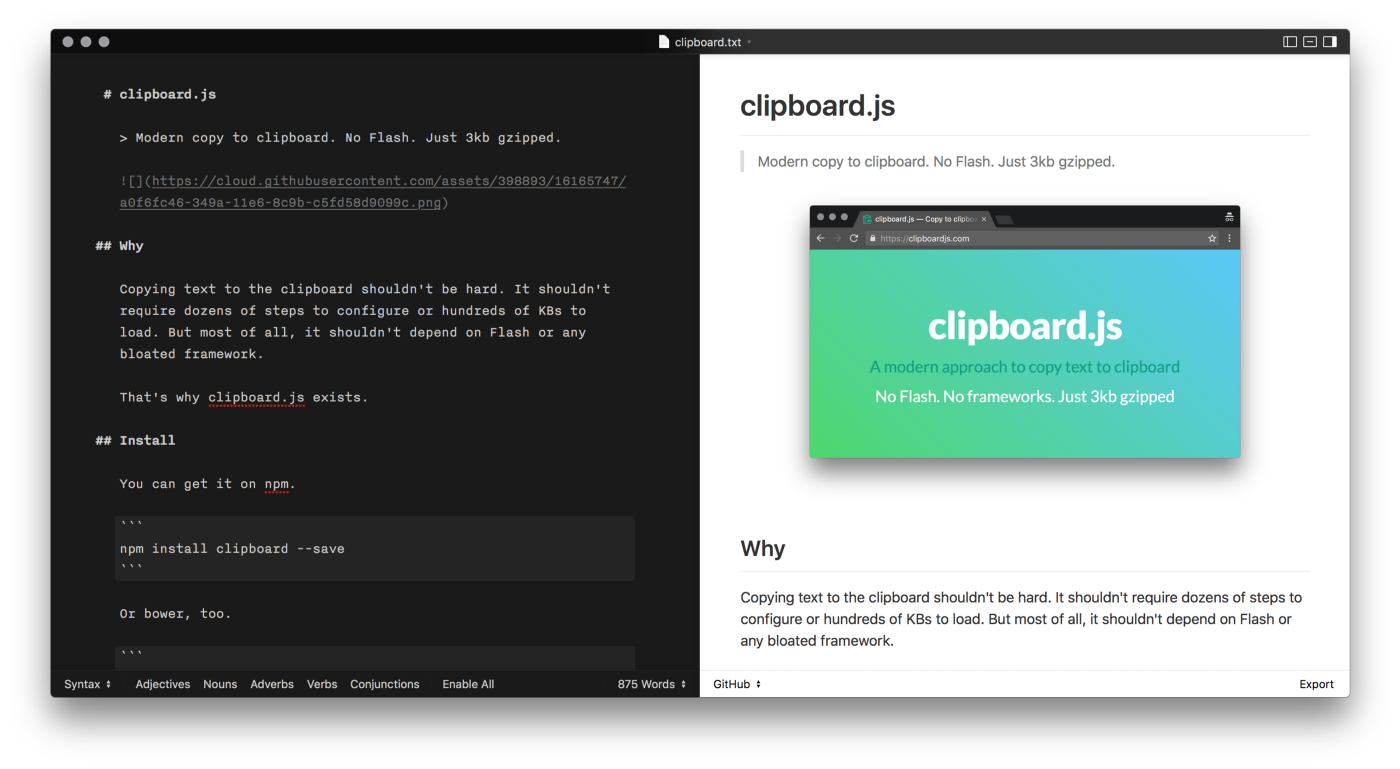Image resolution: width=1400 pixels, height=769 pixels.
Task: Toggle Conjunctions syntax highlighting
Action: click(385, 684)
